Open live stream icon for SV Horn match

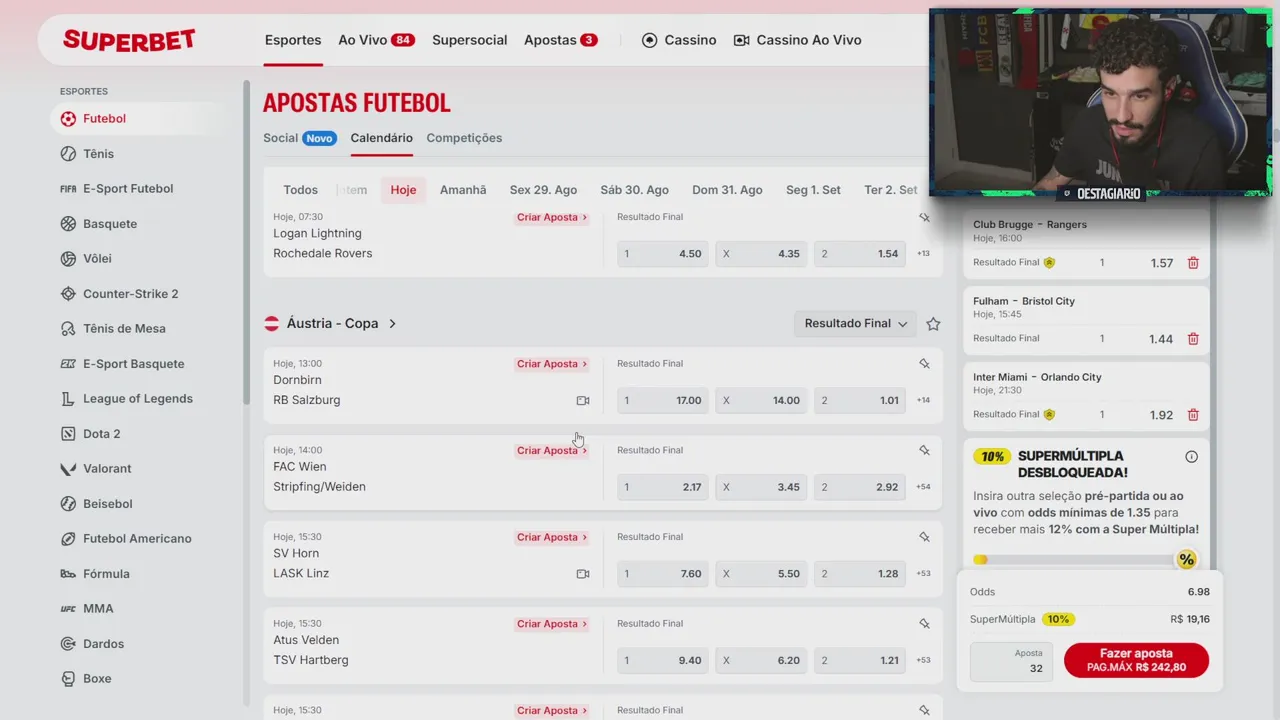583,574
